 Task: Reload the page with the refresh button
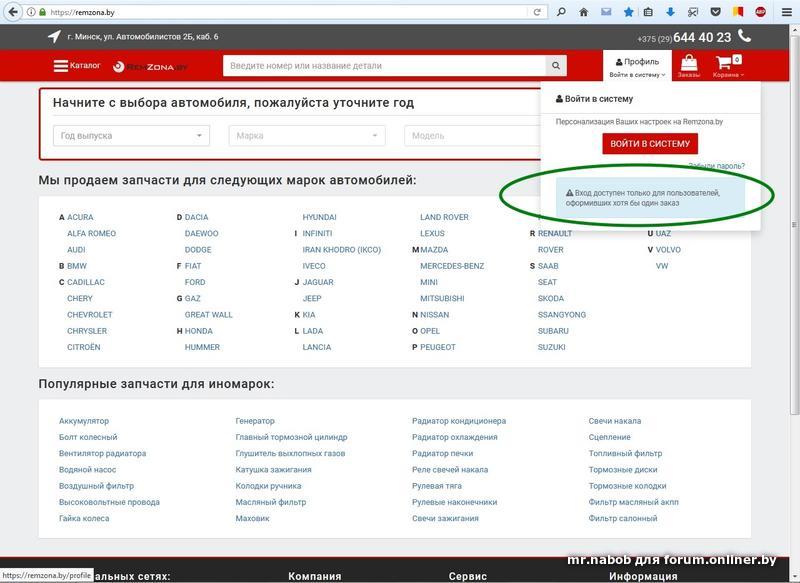point(538,12)
